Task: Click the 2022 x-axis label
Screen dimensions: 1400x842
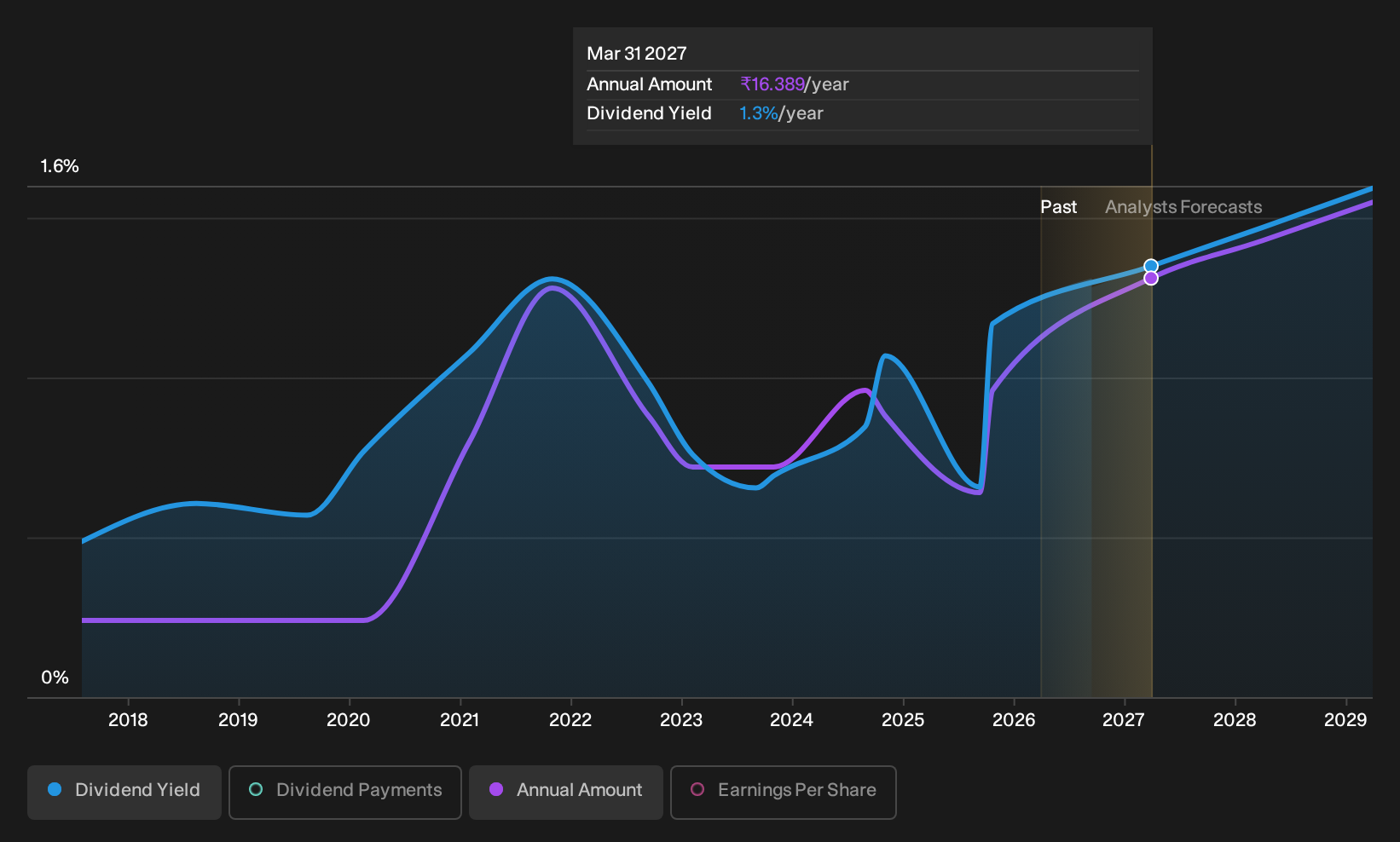Action: (x=570, y=720)
